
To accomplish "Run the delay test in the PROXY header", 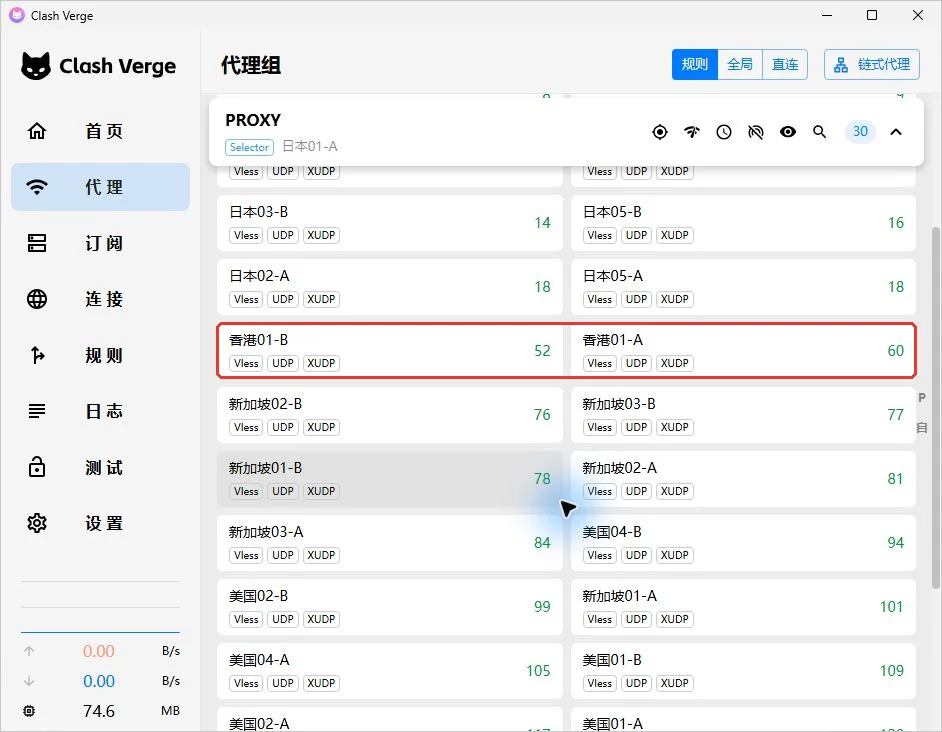I will 692,132.
